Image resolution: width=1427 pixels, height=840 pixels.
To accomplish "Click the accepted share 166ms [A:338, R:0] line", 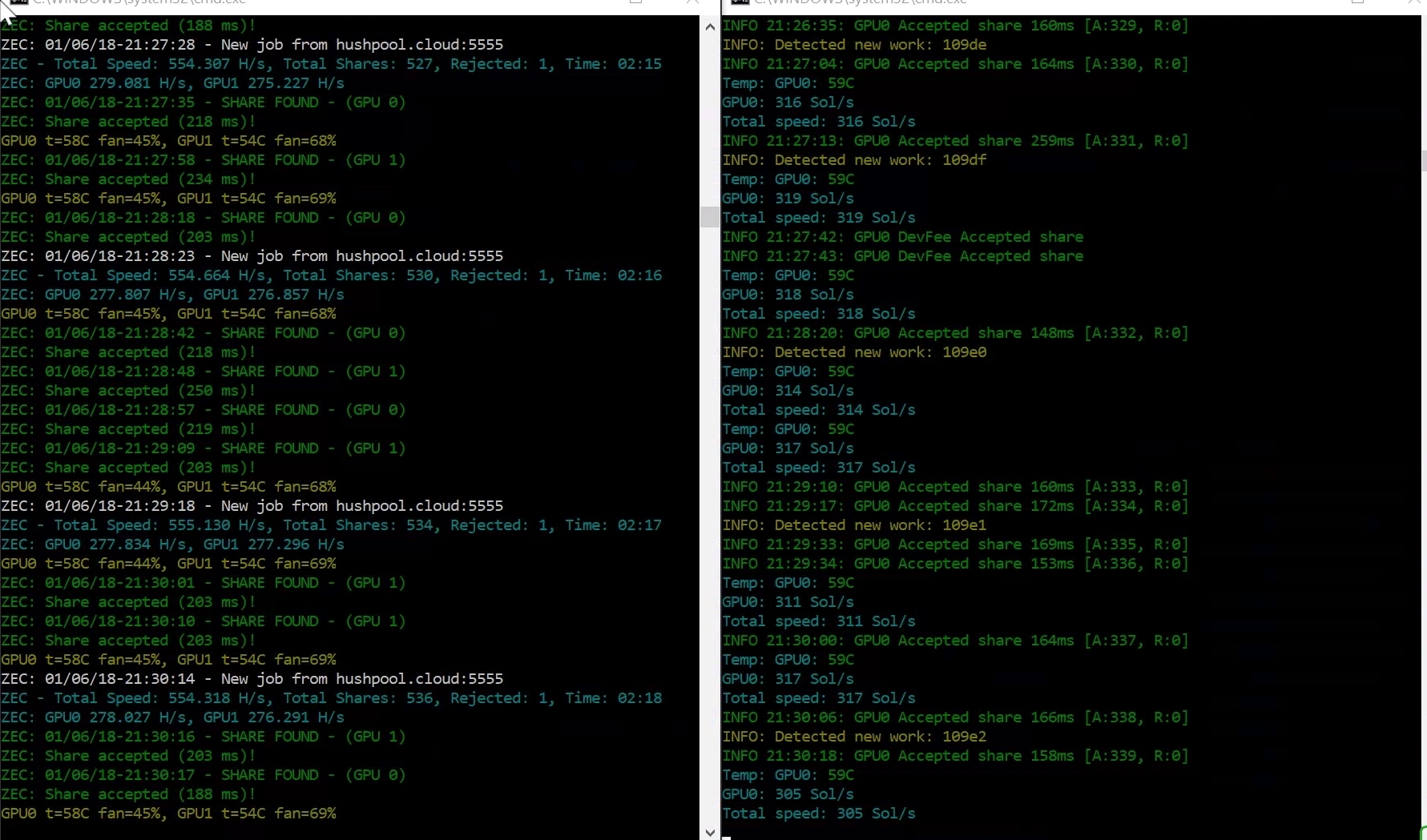I will 956,717.
